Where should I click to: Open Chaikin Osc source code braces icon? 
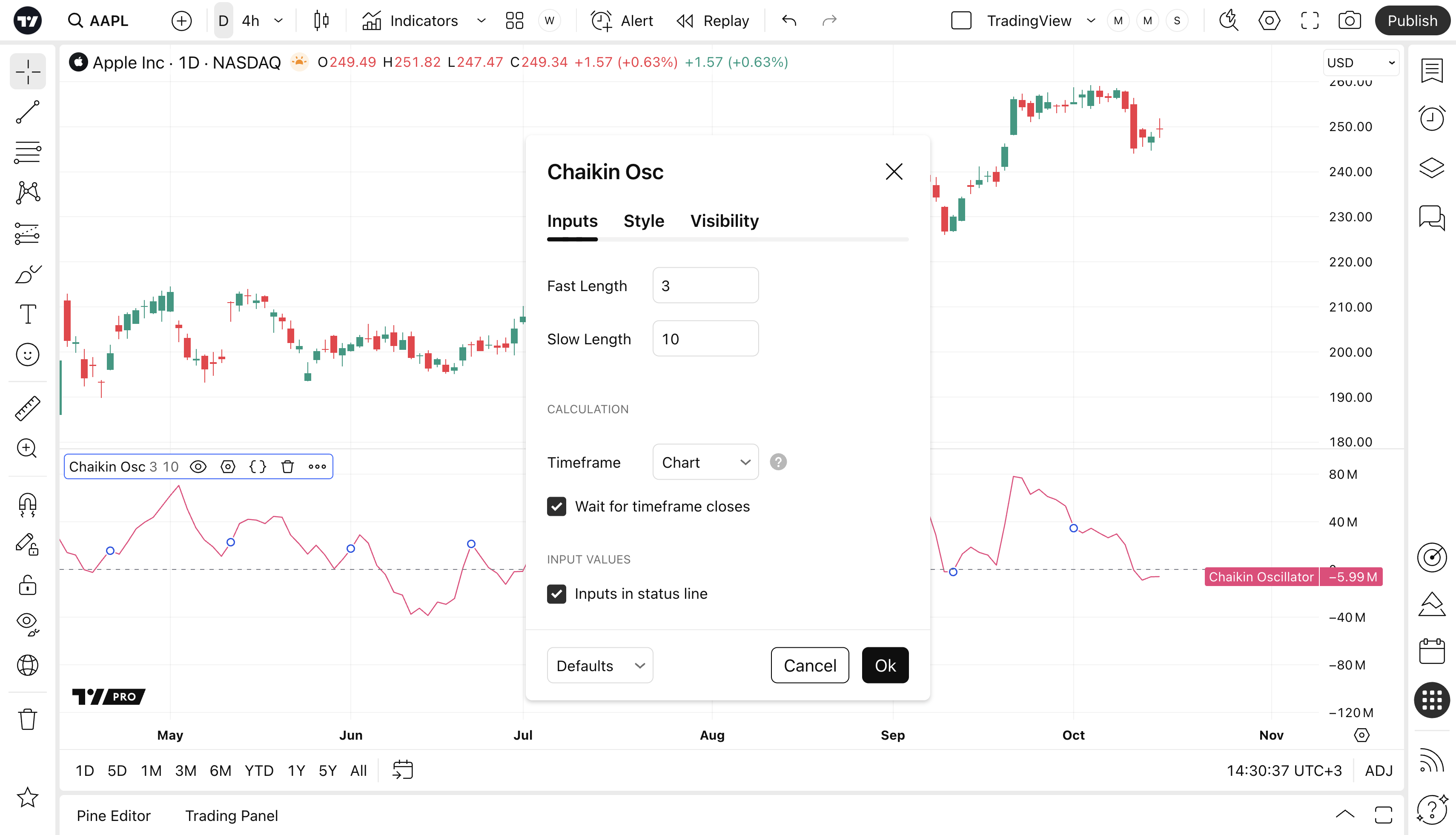click(258, 467)
